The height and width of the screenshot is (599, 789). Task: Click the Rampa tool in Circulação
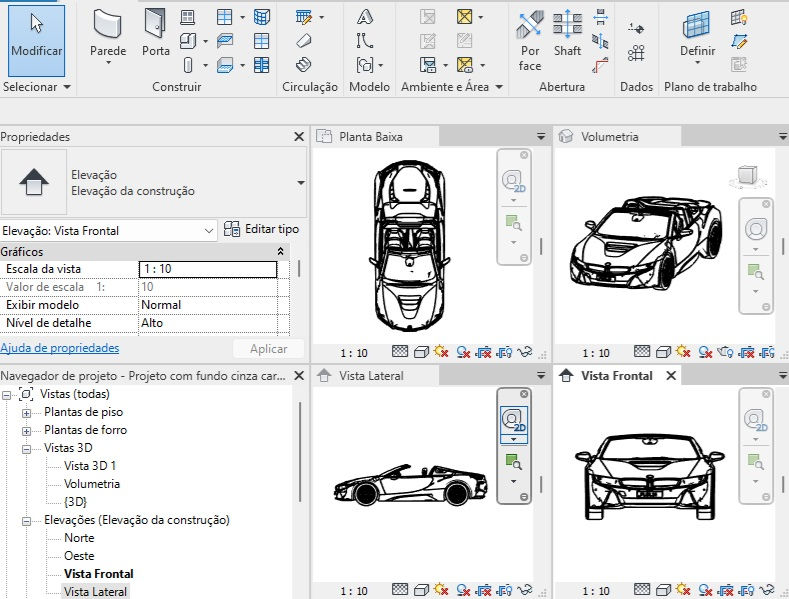(304, 41)
